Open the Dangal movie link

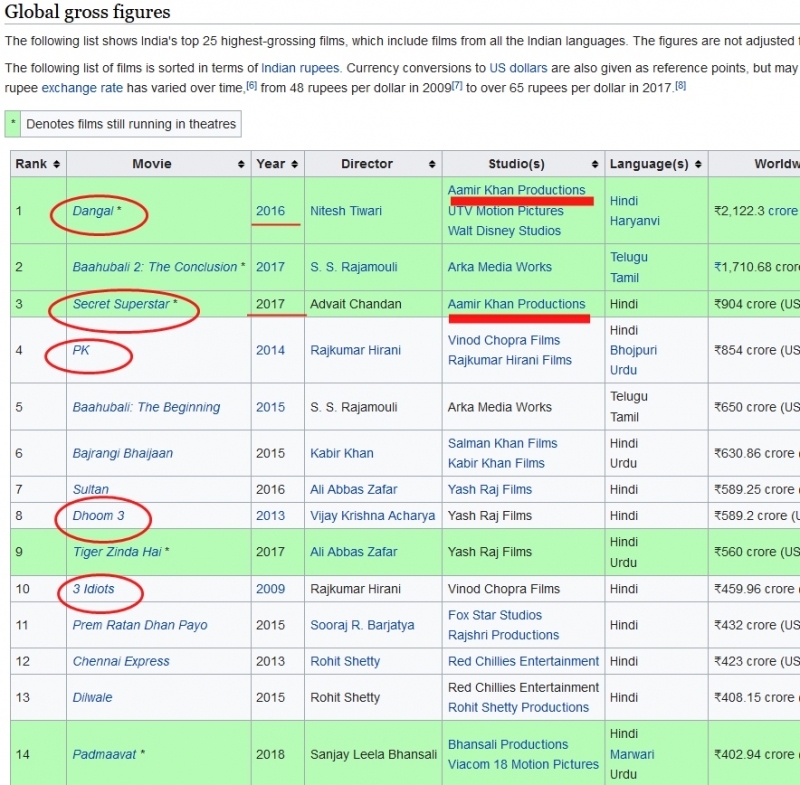[93, 211]
